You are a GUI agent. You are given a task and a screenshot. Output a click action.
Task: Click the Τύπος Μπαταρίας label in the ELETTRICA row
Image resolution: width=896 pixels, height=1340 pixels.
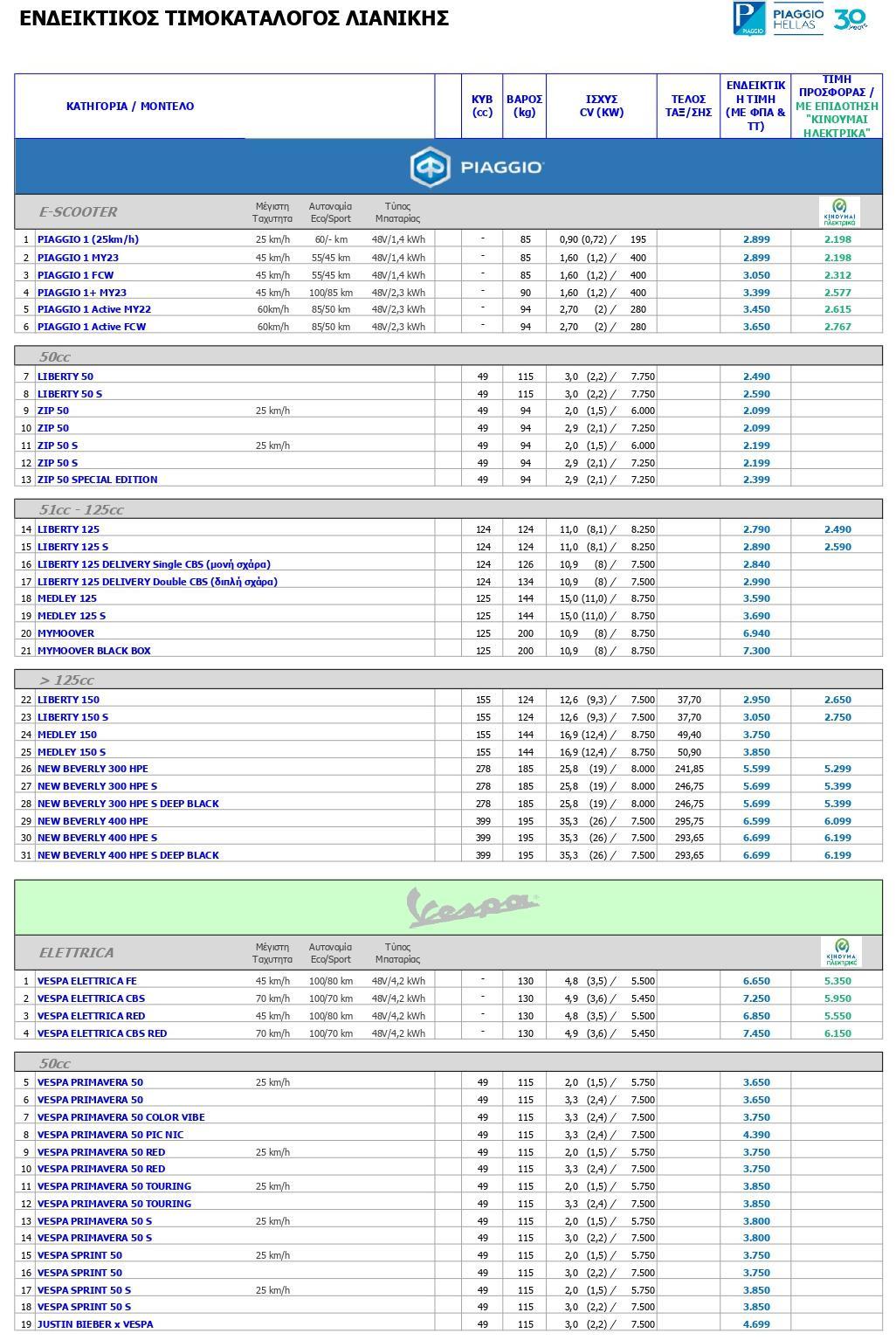(x=397, y=953)
